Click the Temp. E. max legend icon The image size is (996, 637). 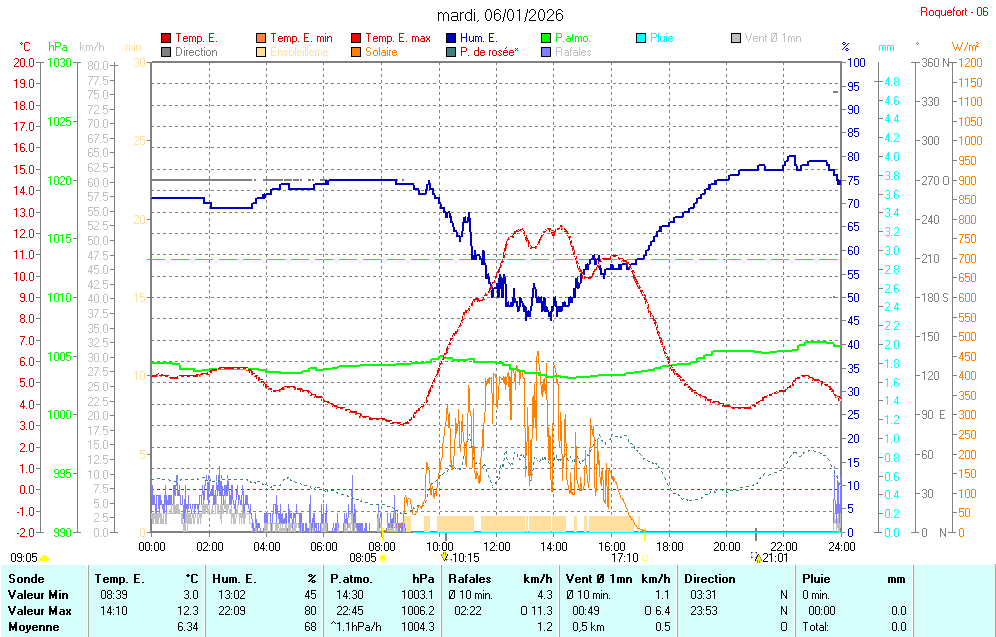tap(356, 38)
